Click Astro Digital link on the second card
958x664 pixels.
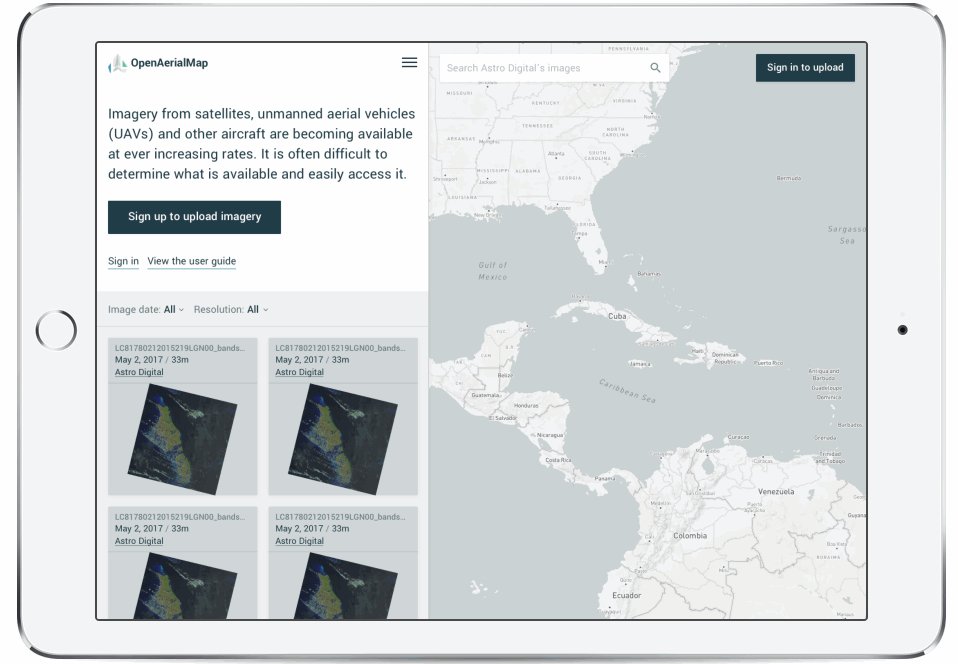299,372
